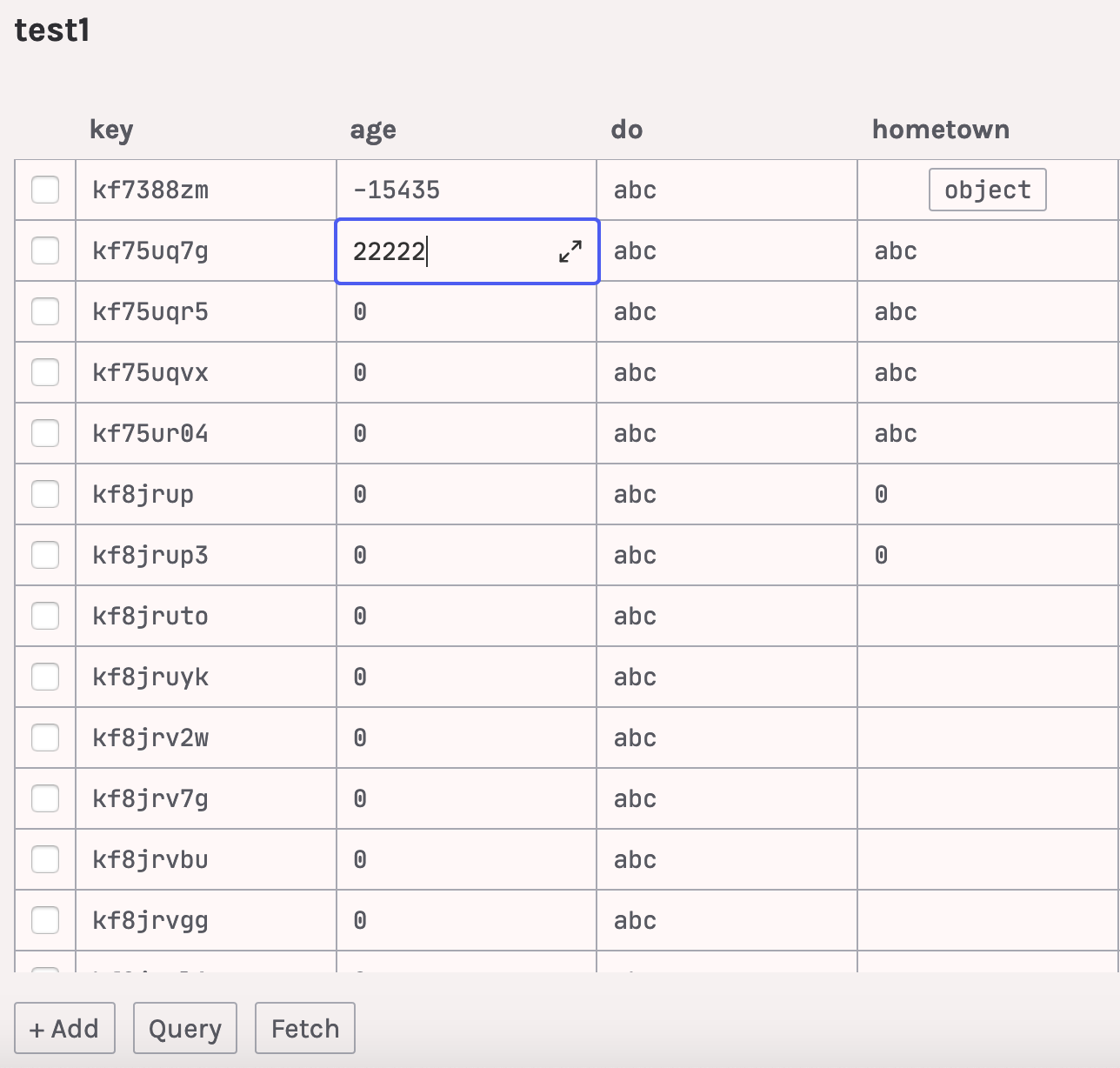The image size is (1120, 1068).
Task: Click the Fetch button
Action: (x=304, y=1028)
